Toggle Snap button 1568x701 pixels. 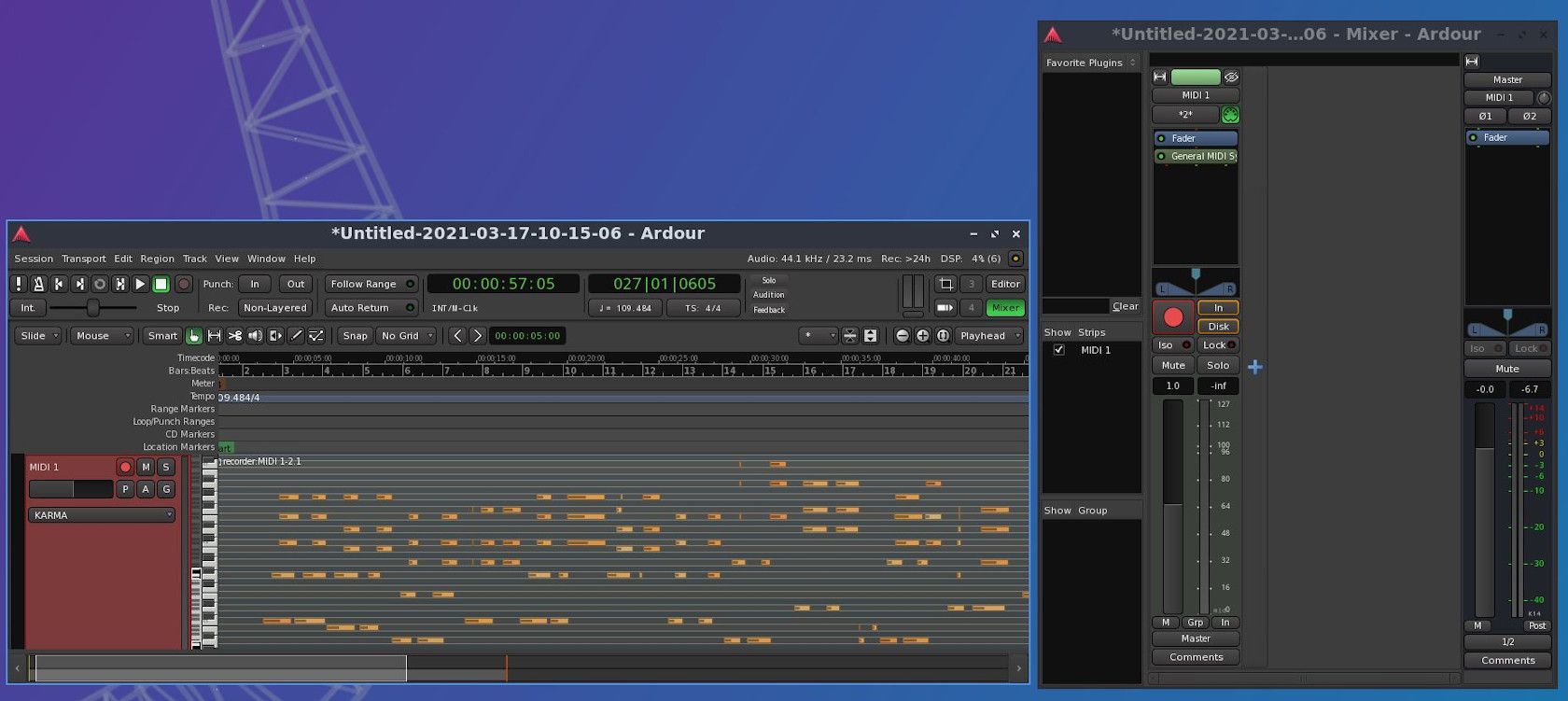pyautogui.click(x=355, y=336)
